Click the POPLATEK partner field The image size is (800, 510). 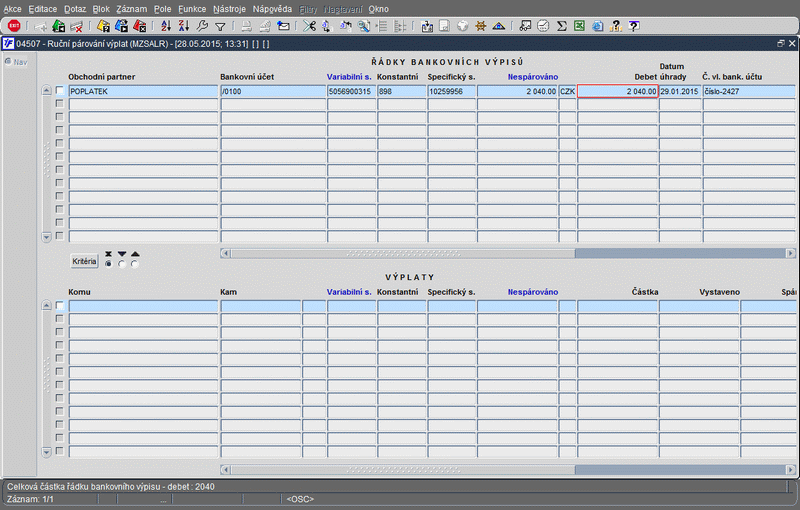pyautogui.click(x=143, y=91)
